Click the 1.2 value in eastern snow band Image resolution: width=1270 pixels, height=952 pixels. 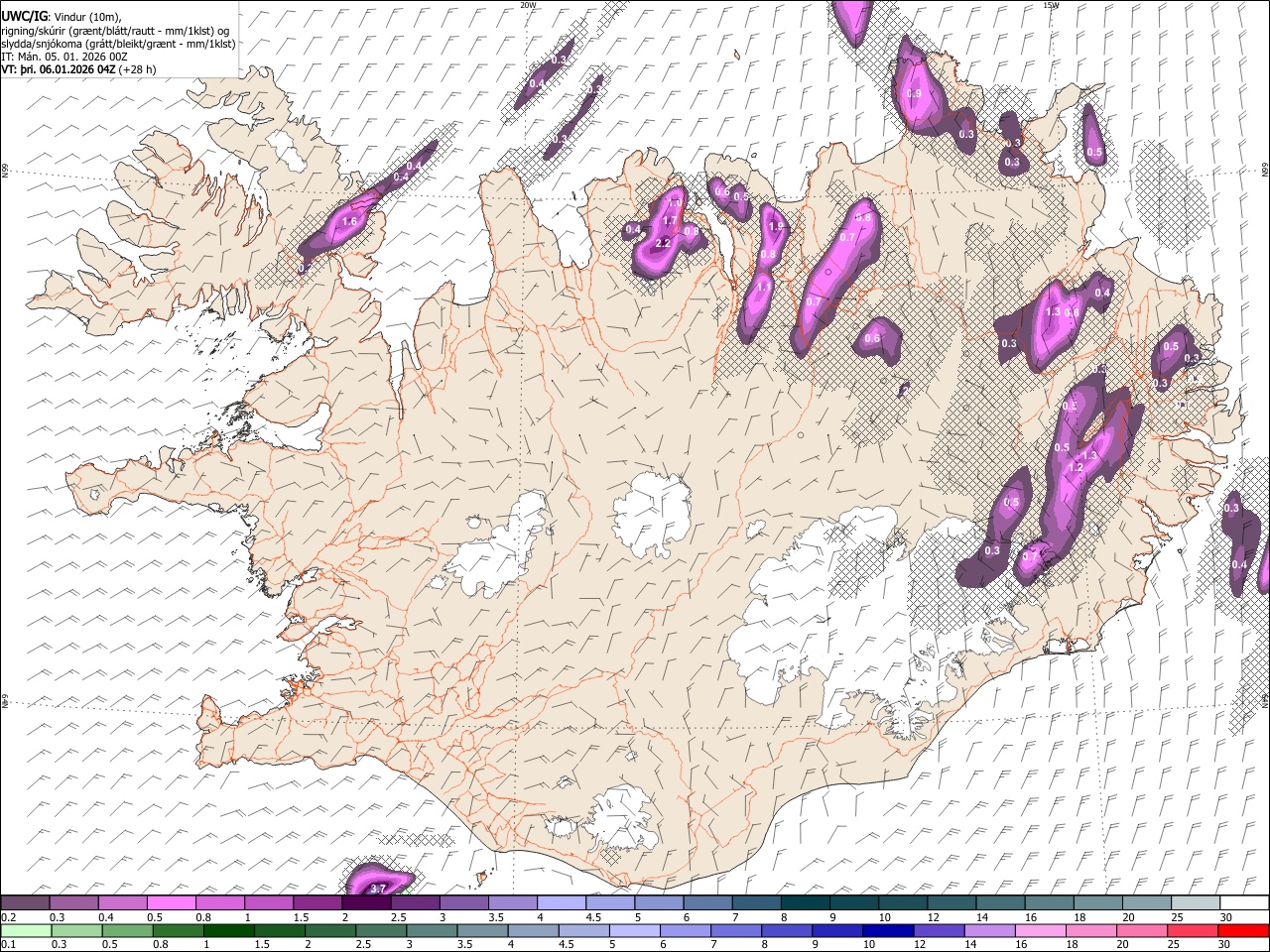point(1076,467)
